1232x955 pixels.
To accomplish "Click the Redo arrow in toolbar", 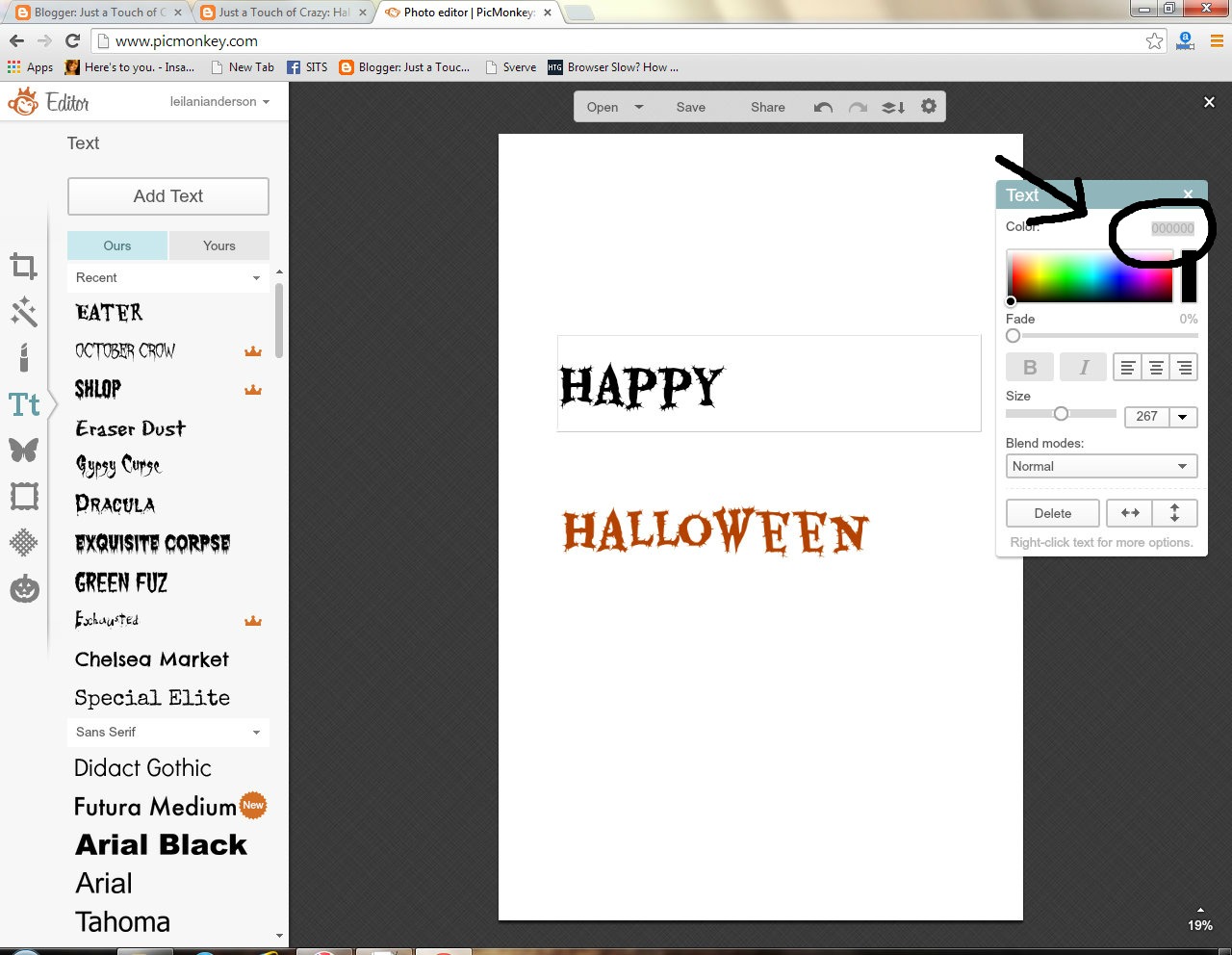I will coord(858,107).
